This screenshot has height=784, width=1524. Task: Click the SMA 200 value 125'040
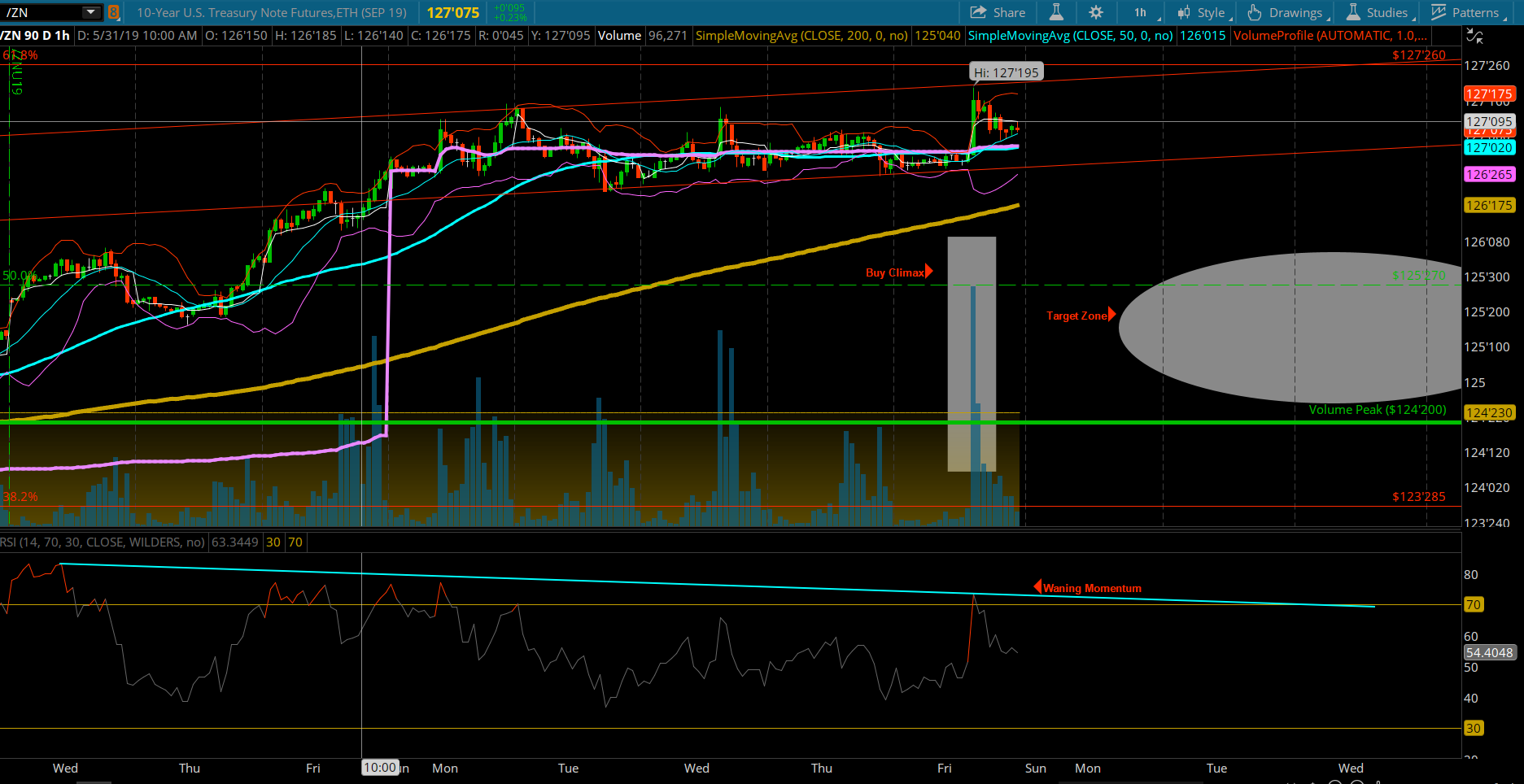click(937, 36)
